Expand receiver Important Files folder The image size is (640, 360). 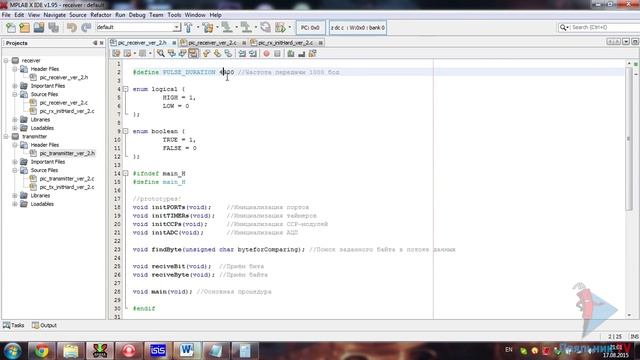point(15,86)
